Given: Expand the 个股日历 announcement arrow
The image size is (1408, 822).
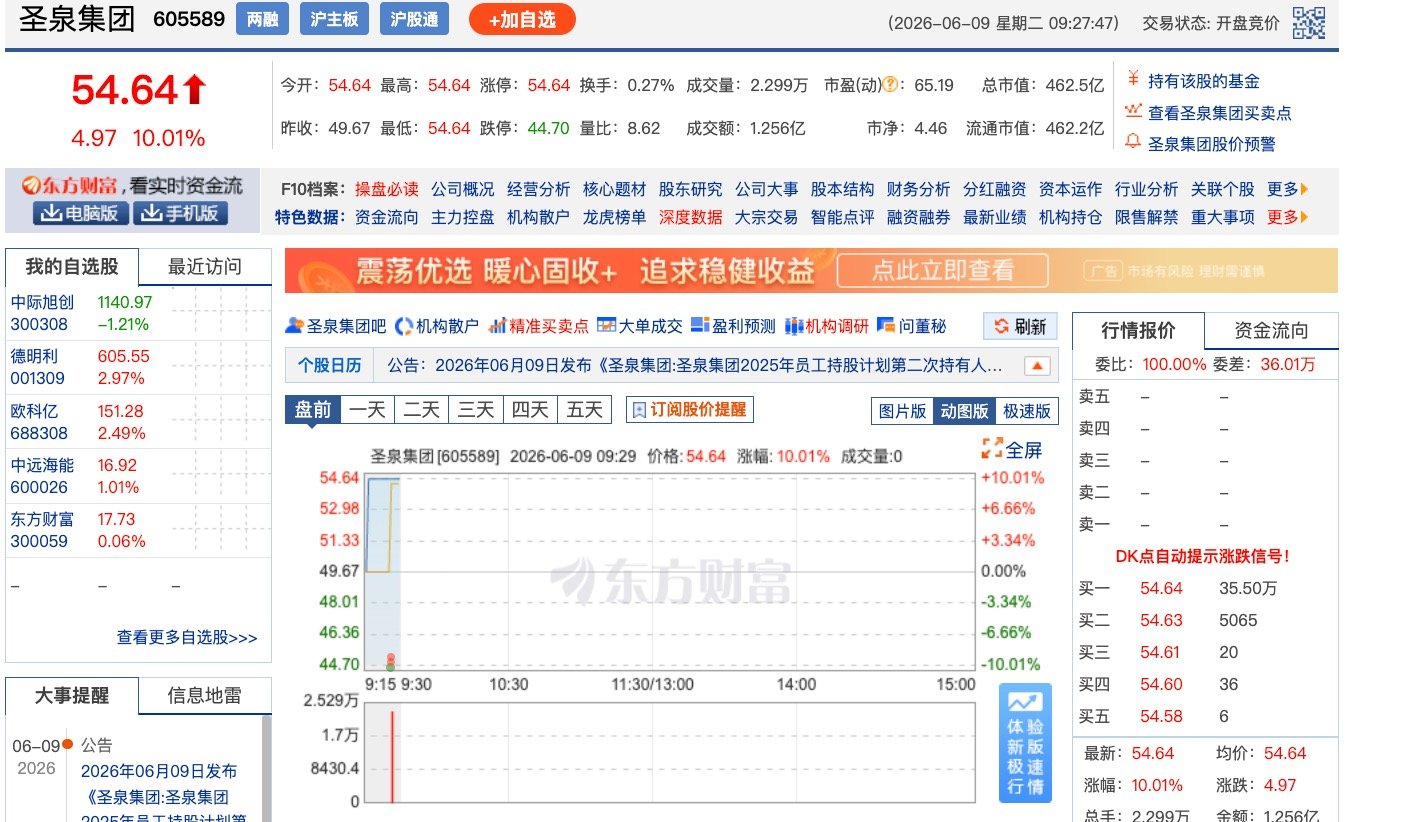Looking at the screenshot, I should (x=1037, y=366).
